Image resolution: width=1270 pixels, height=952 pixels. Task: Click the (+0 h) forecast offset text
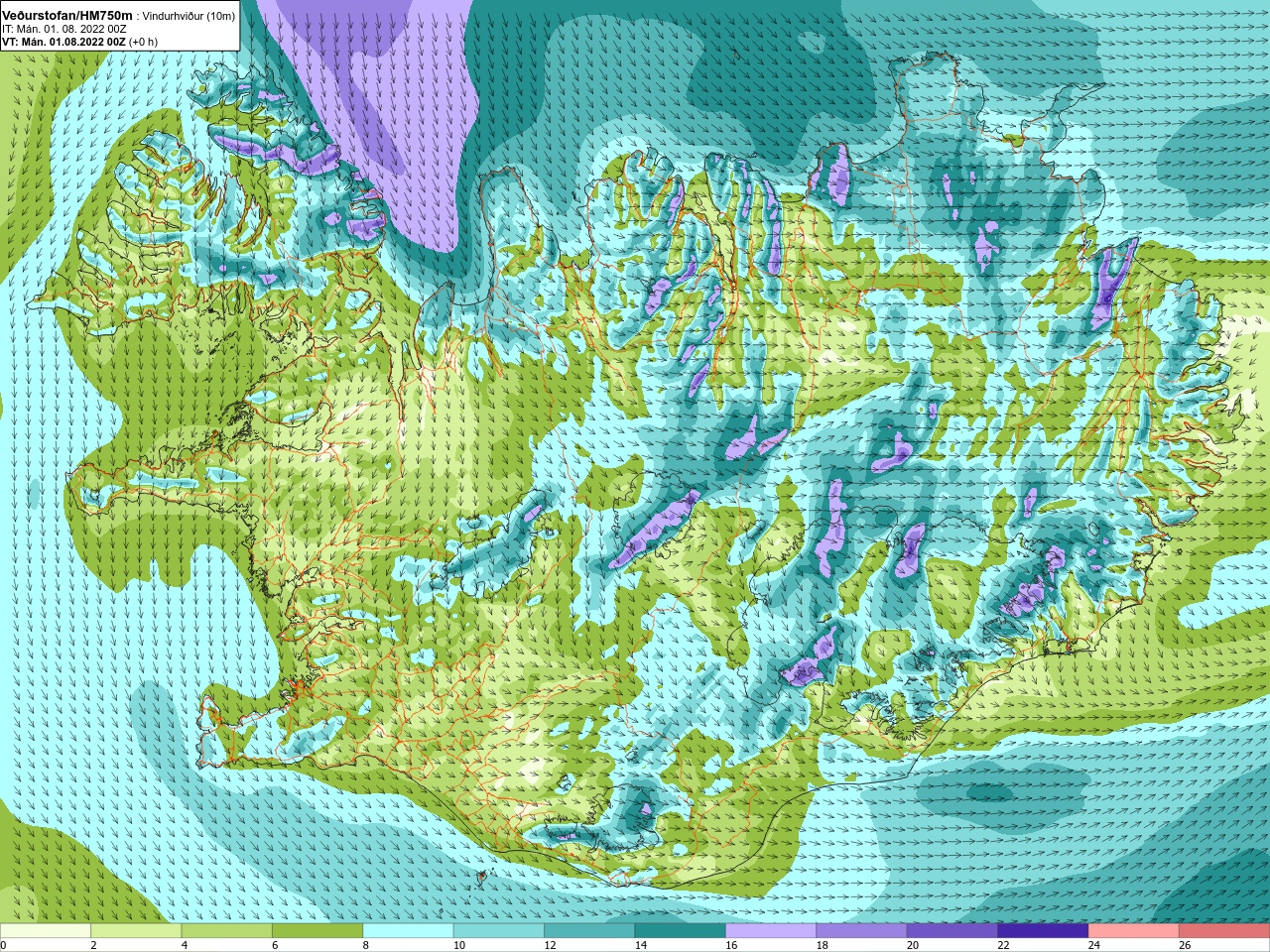pos(143,42)
